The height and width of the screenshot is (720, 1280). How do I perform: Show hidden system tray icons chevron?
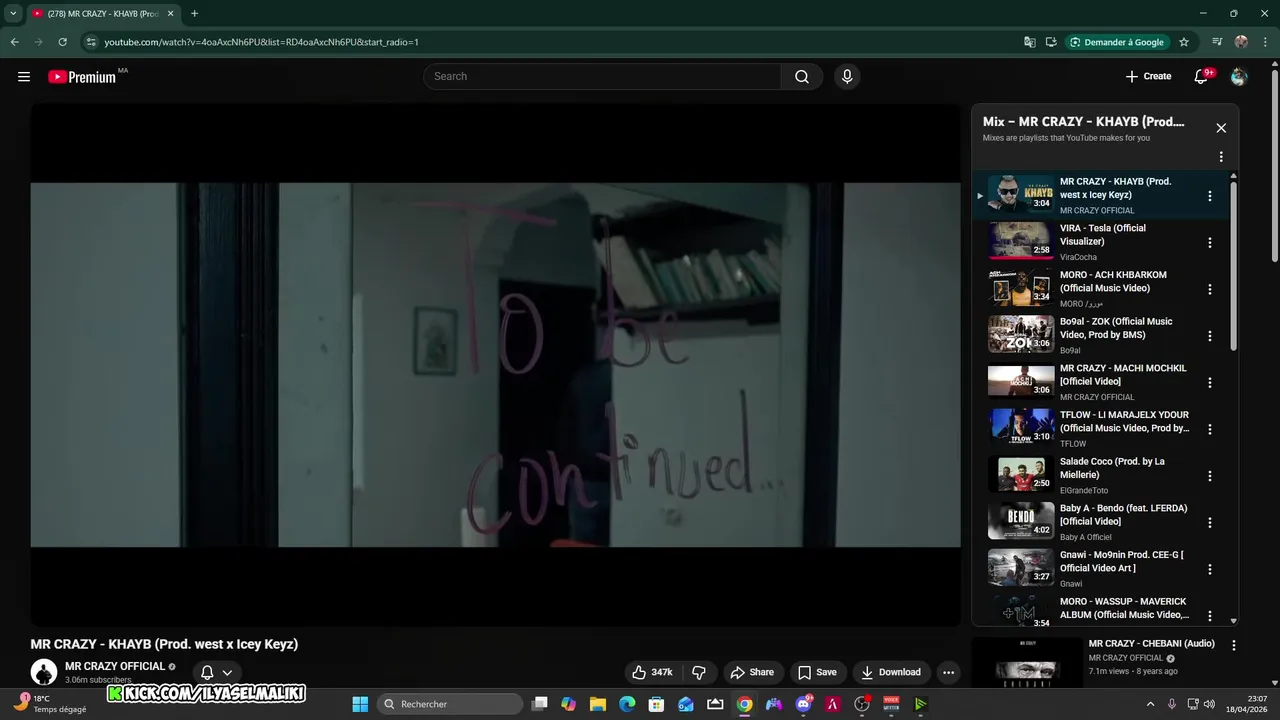pos(1150,704)
